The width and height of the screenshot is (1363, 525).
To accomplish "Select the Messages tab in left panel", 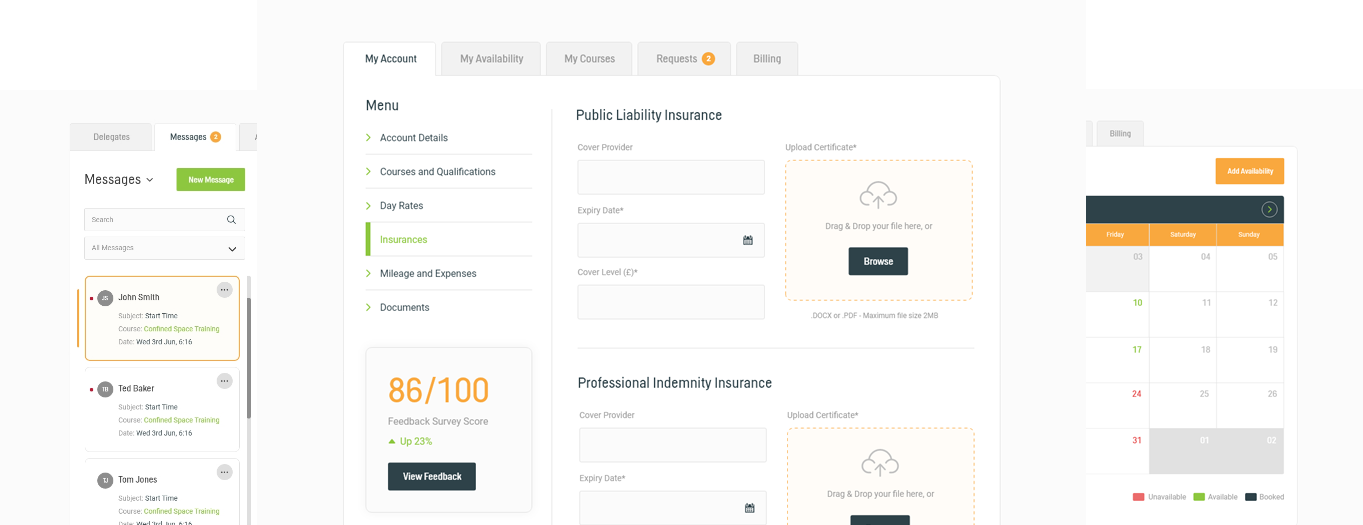I will pyautogui.click(x=195, y=137).
